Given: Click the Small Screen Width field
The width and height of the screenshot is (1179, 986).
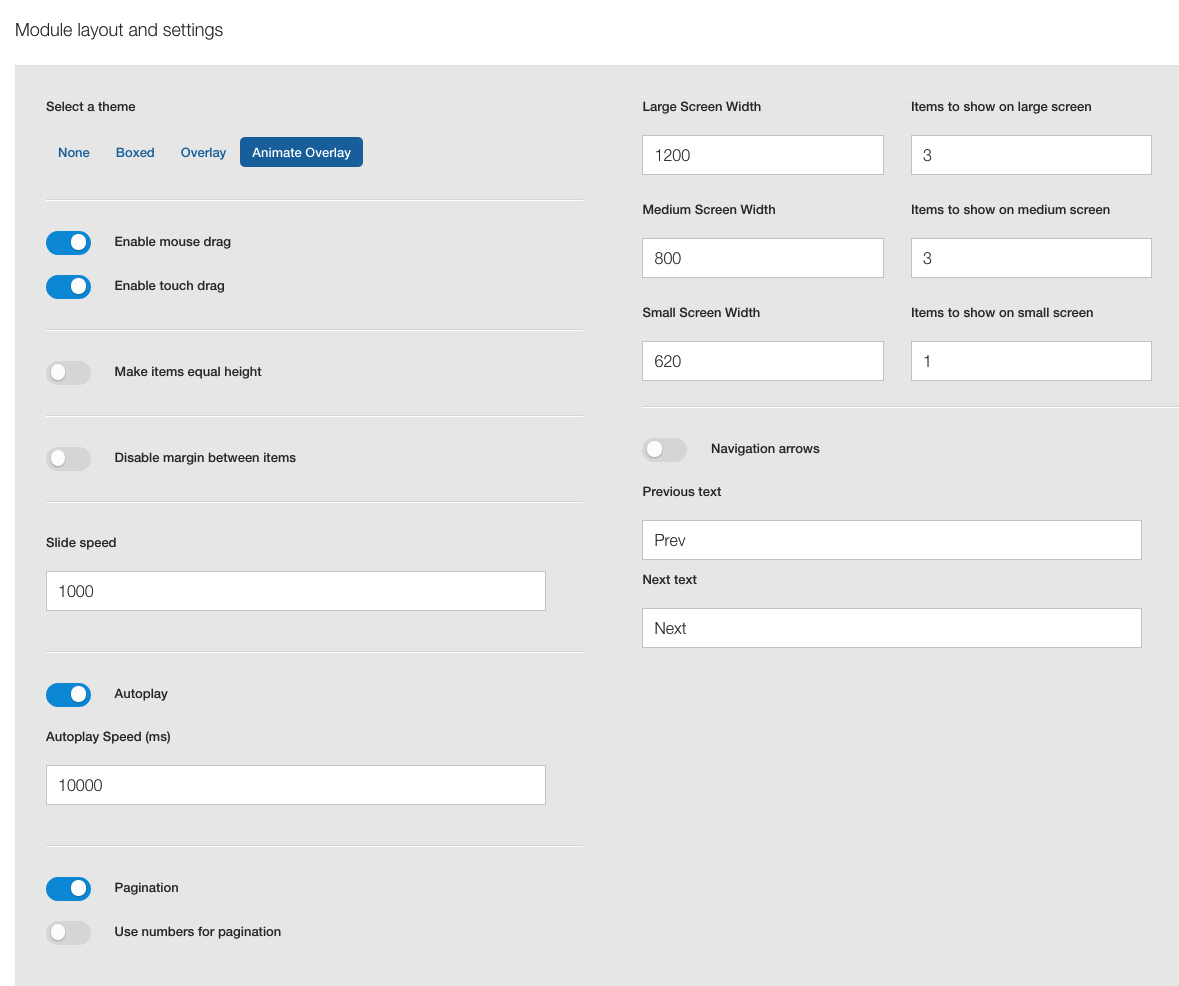Looking at the screenshot, I should pos(762,361).
